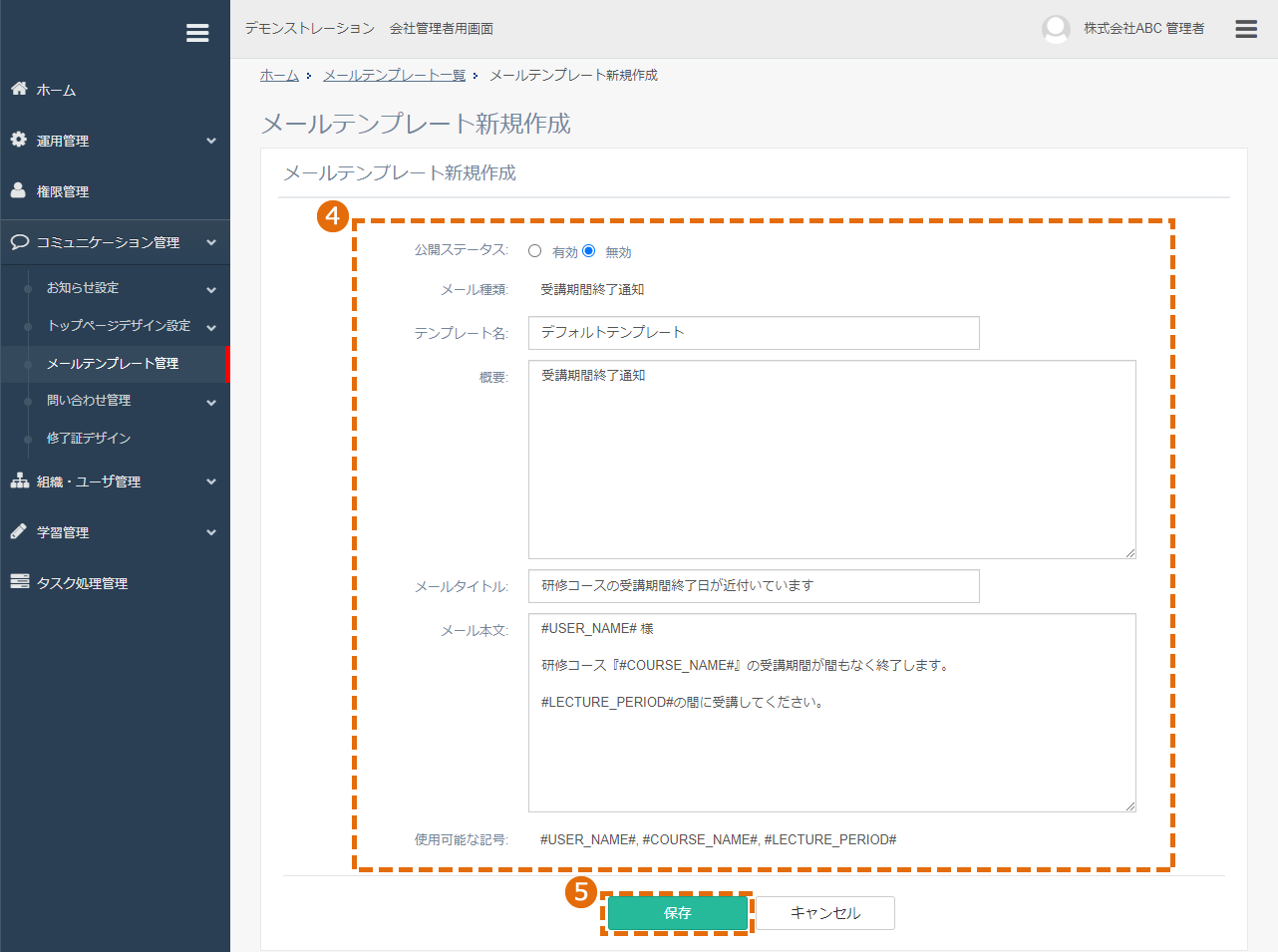Expand the 組織・ユーザ管理 chevron

coord(211,481)
